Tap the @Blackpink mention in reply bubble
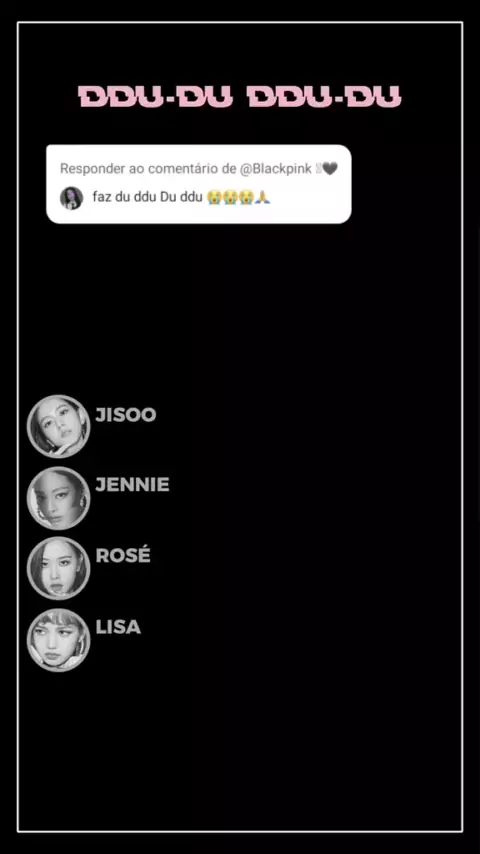 [x=275, y=169]
